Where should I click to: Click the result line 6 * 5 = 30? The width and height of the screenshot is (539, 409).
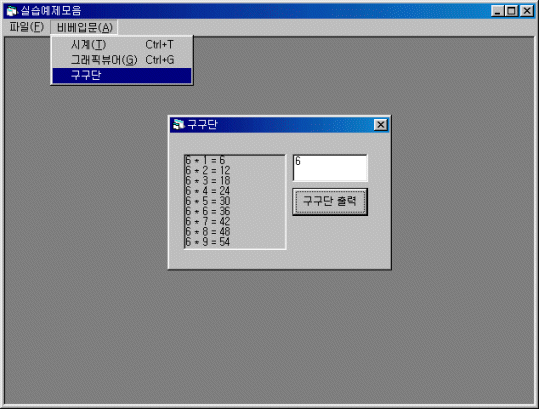click(x=208, y=201)
